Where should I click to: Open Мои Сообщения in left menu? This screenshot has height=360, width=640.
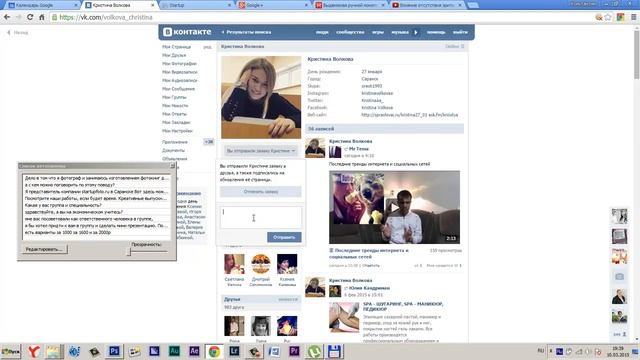(178, 89)
